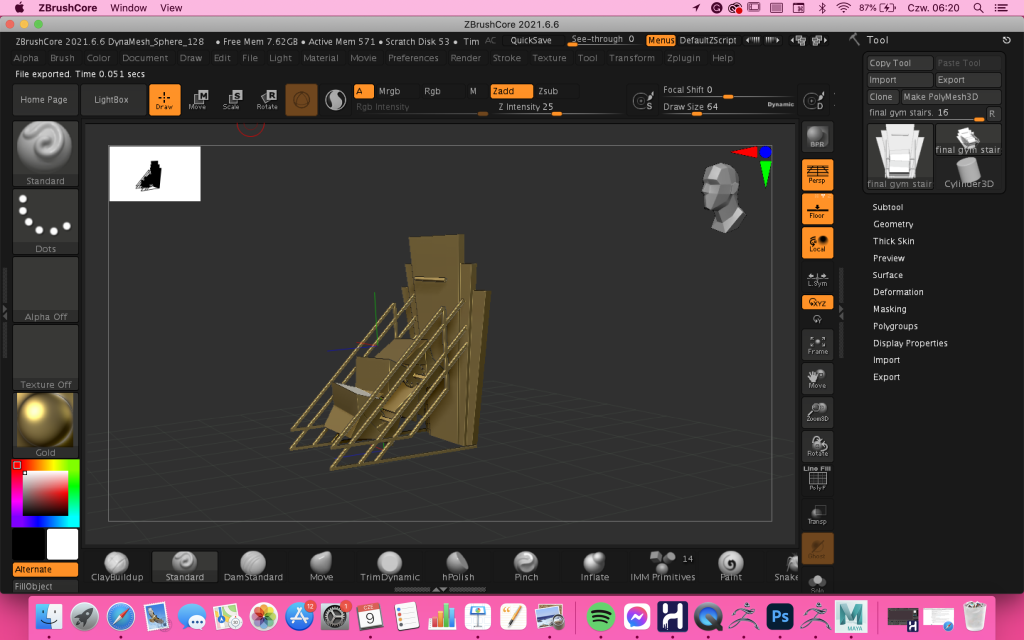Toggle PolyF polyframe display
The height and width of the screenshot is (640, 1024).
(x=817, y=480)
